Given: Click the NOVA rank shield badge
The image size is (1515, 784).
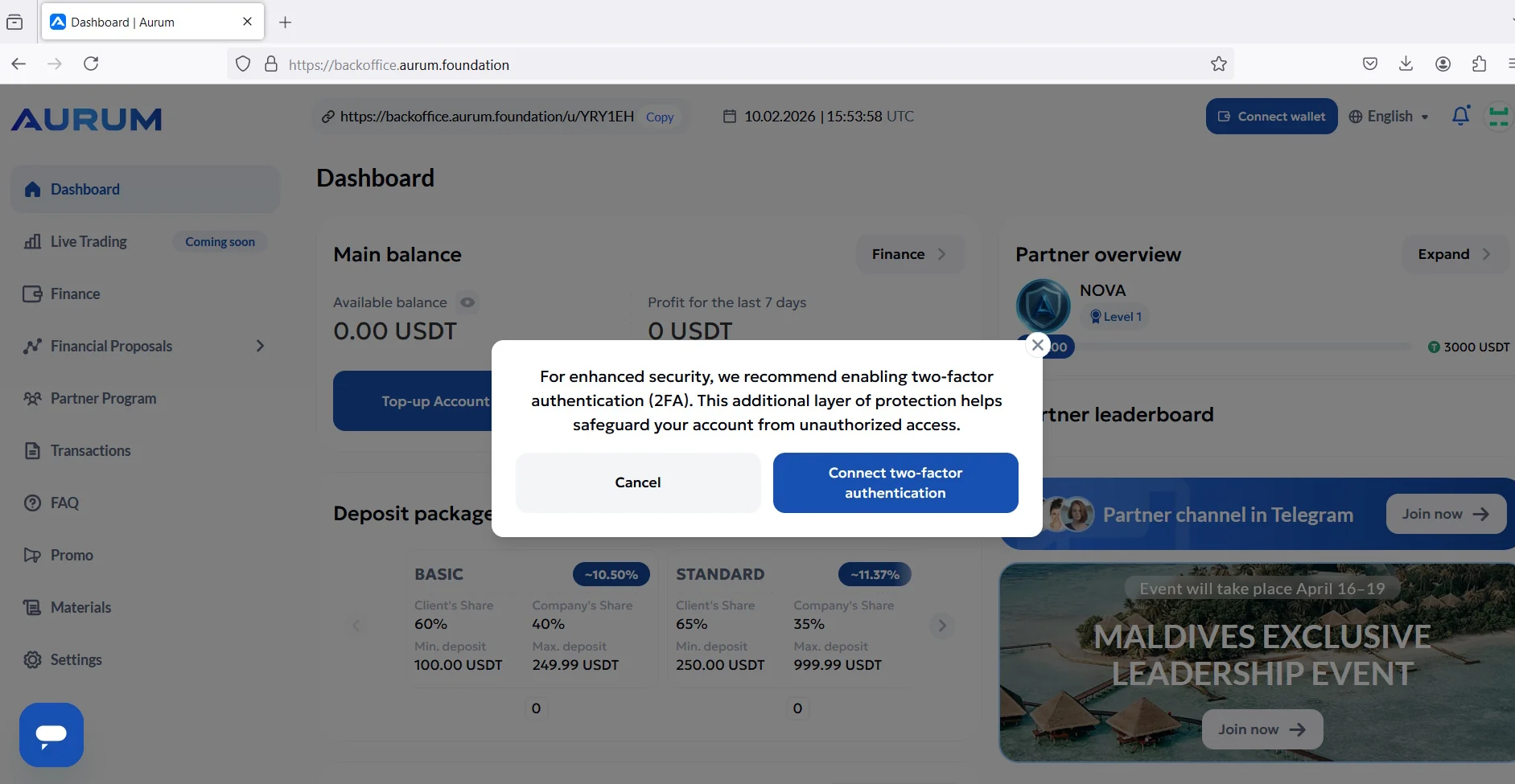Looking at the screenshot, I should tap(1044, 306).
